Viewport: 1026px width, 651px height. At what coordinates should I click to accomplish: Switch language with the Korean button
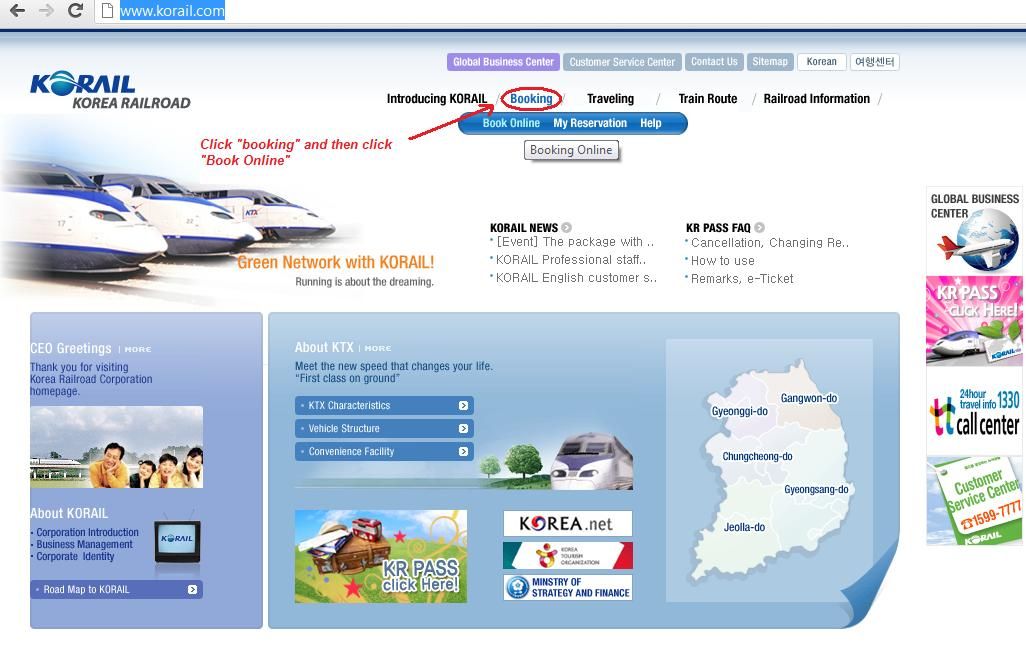pyautogui.click(x=821, y=62)
